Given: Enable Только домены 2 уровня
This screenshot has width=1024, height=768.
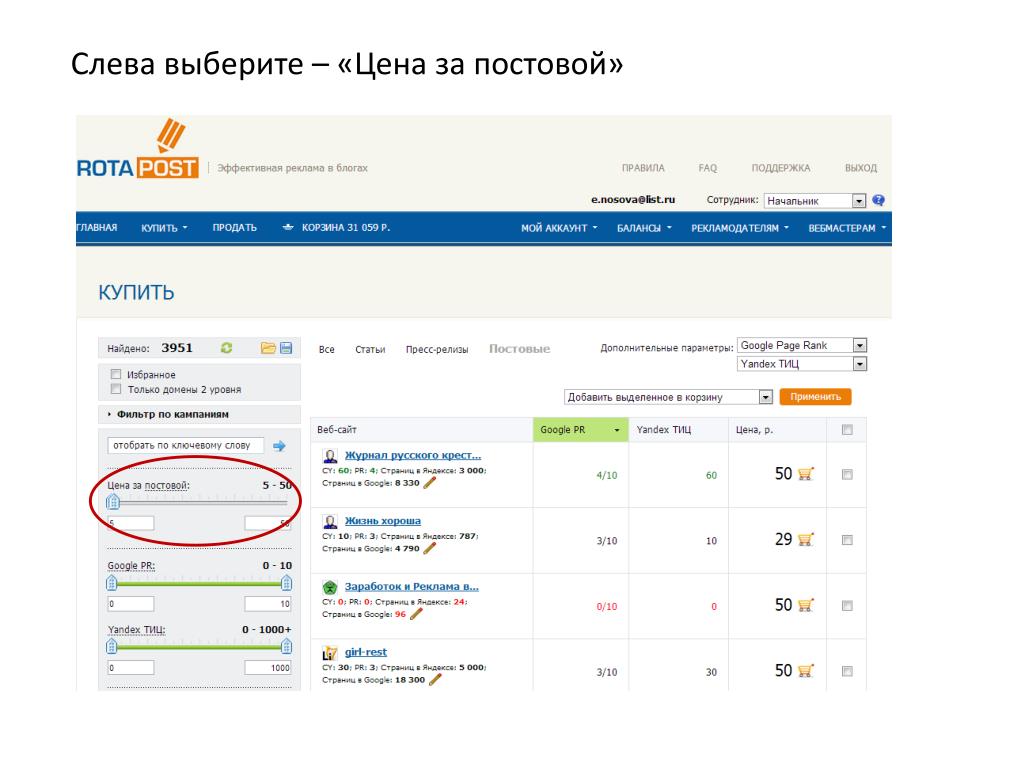Looking at the screenshot, I should (116, 389).
